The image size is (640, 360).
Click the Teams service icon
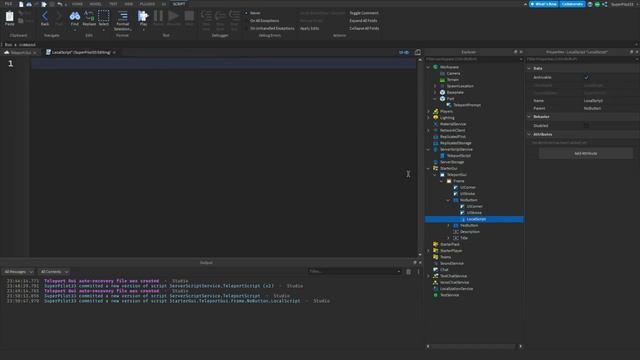[x=436, y=257]
